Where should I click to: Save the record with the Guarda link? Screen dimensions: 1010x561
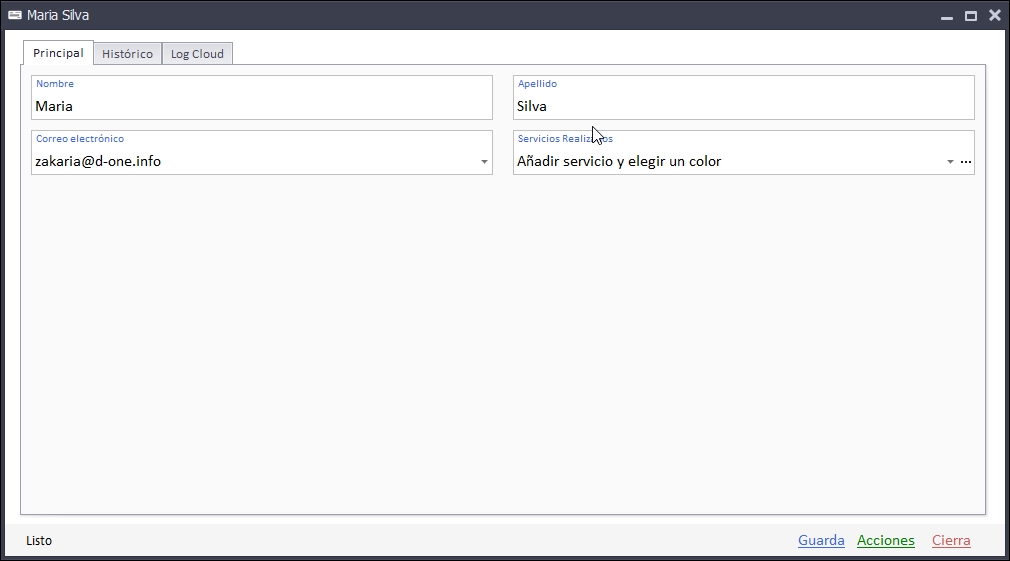click(x=821, y=540)
